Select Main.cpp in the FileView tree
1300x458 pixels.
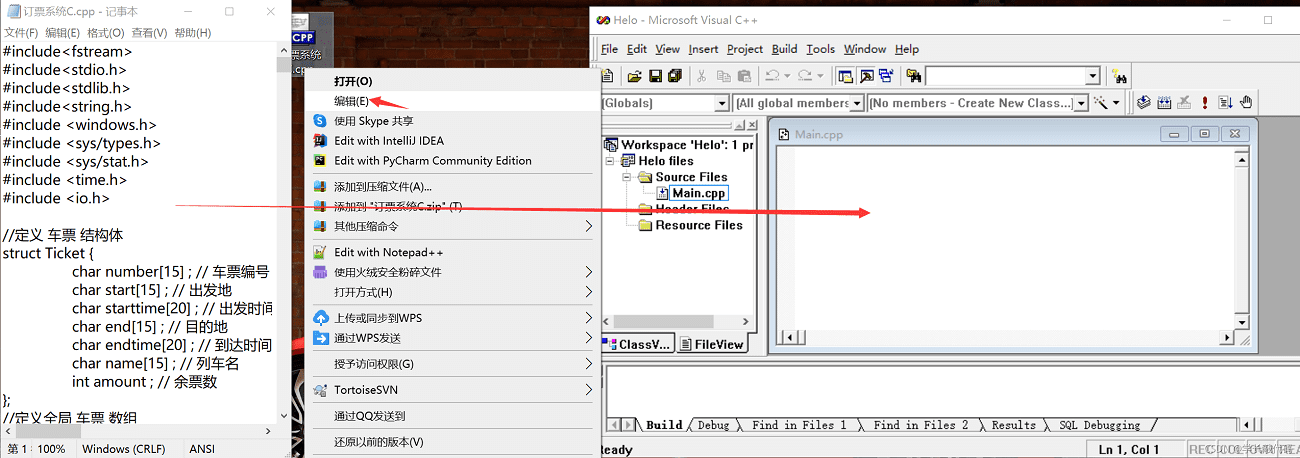698,193
